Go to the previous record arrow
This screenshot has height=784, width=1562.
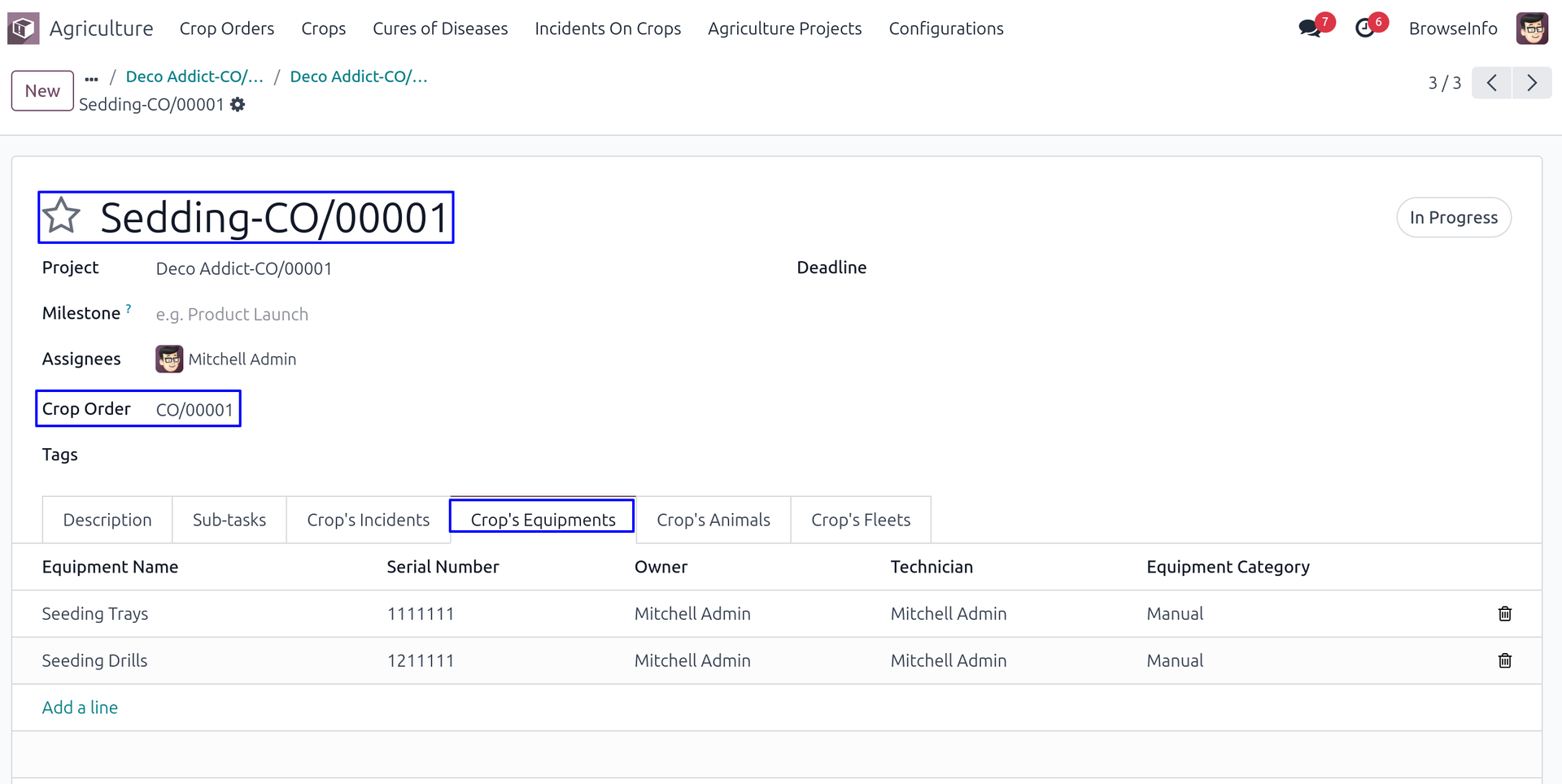pyautogui.click(x=1491, y=83)
